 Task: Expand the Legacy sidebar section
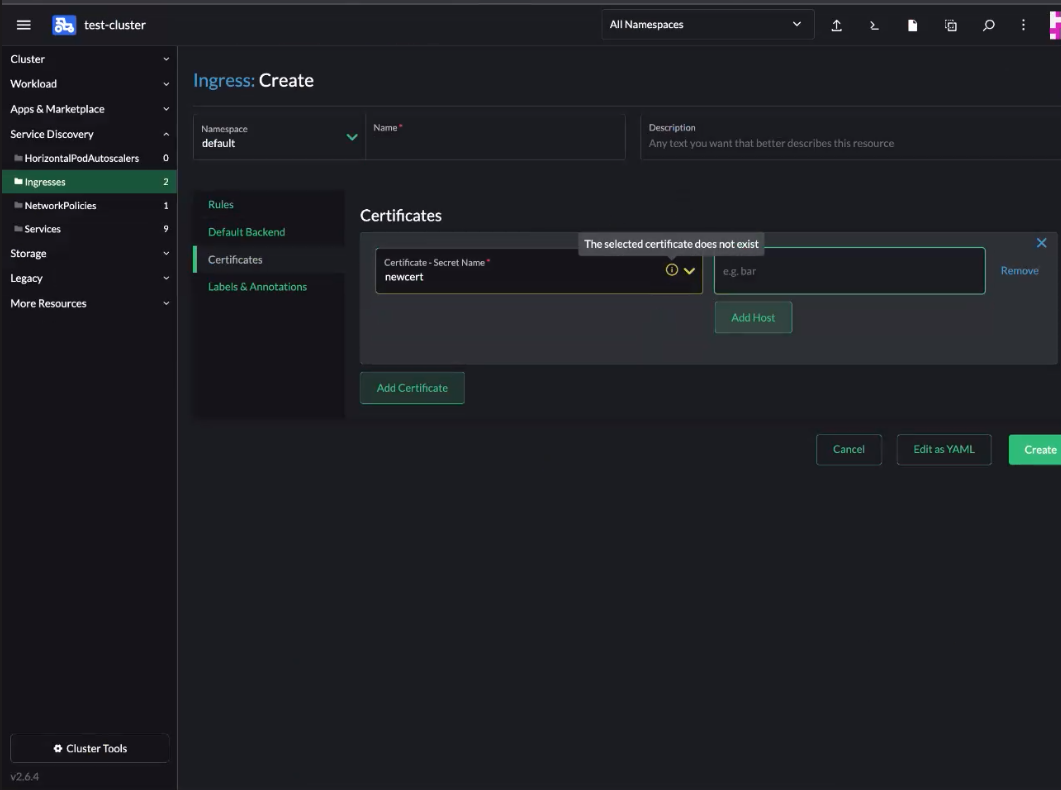tap(89, 278)
